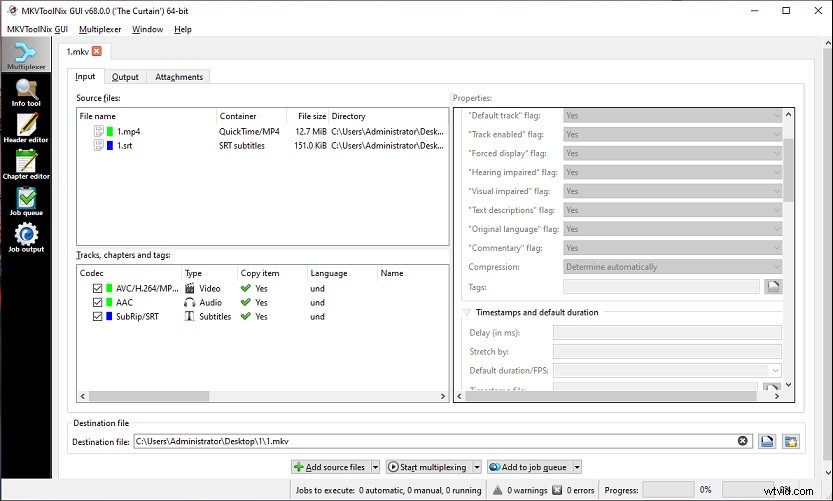
Task: Open the Multiplexer menu
Action: point(100,29)
